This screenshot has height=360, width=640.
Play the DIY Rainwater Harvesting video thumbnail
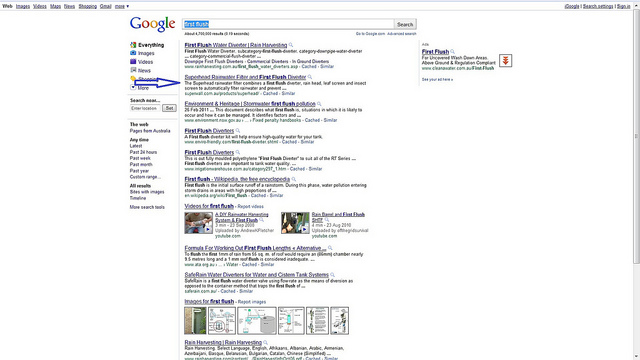pos(198,223)
